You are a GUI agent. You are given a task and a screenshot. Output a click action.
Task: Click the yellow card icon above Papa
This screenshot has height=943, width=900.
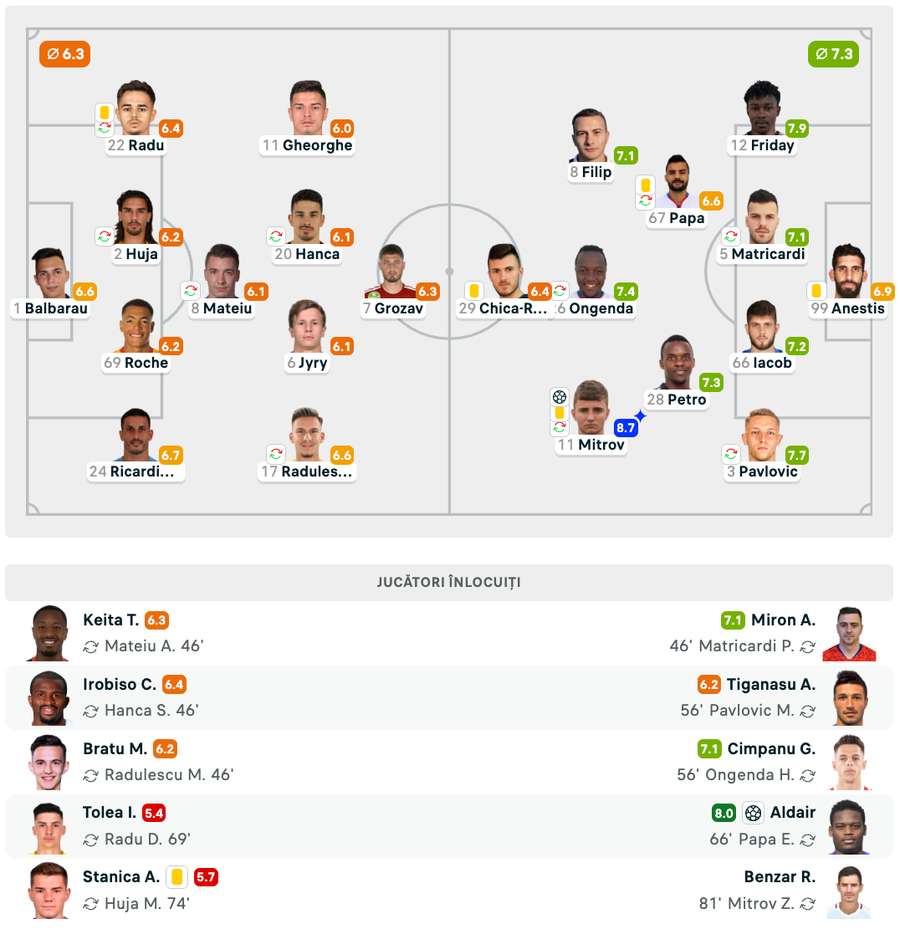[x=646, y=185]
